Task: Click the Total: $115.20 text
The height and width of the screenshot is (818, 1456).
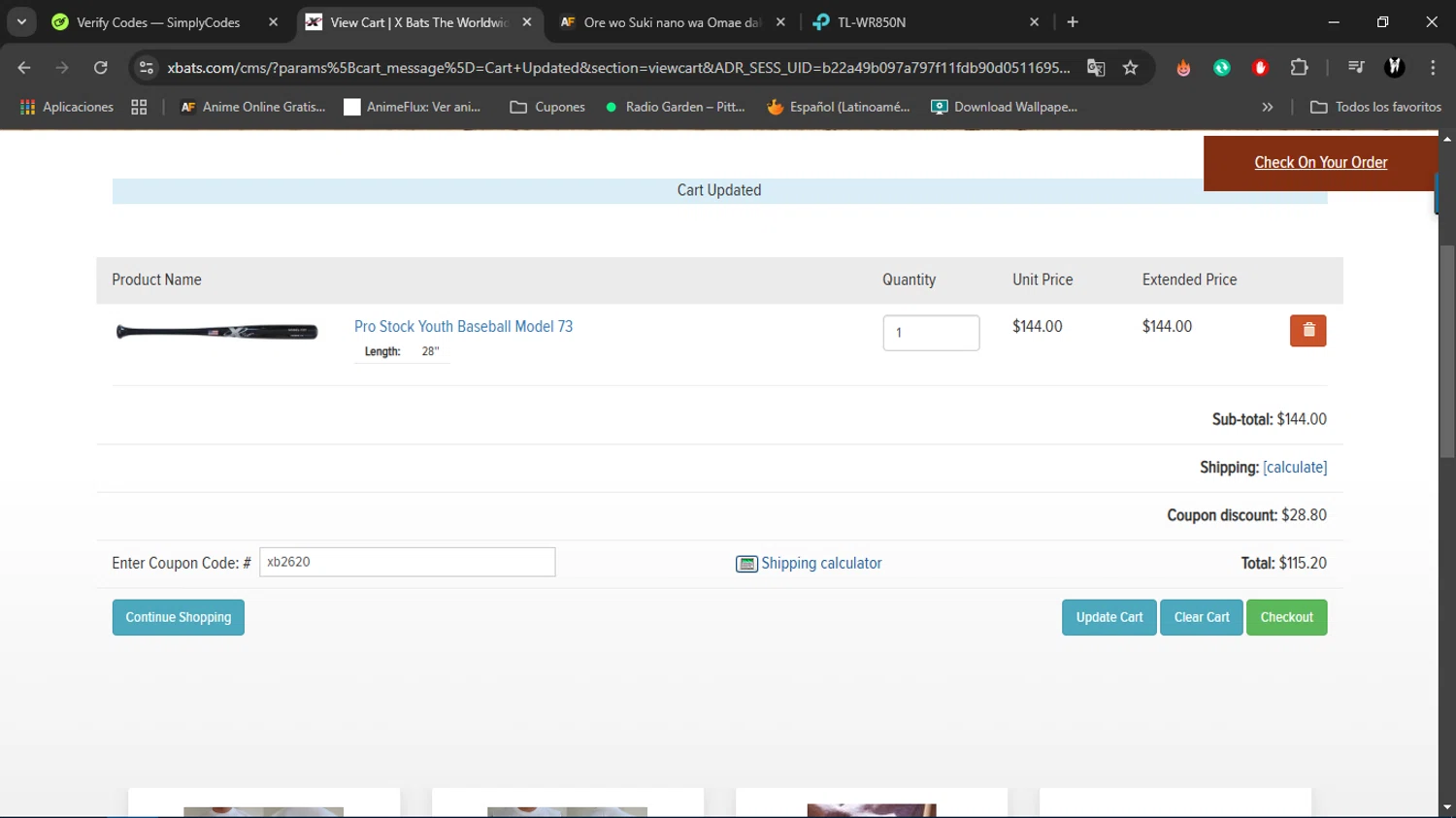Action: point(1283,564)
